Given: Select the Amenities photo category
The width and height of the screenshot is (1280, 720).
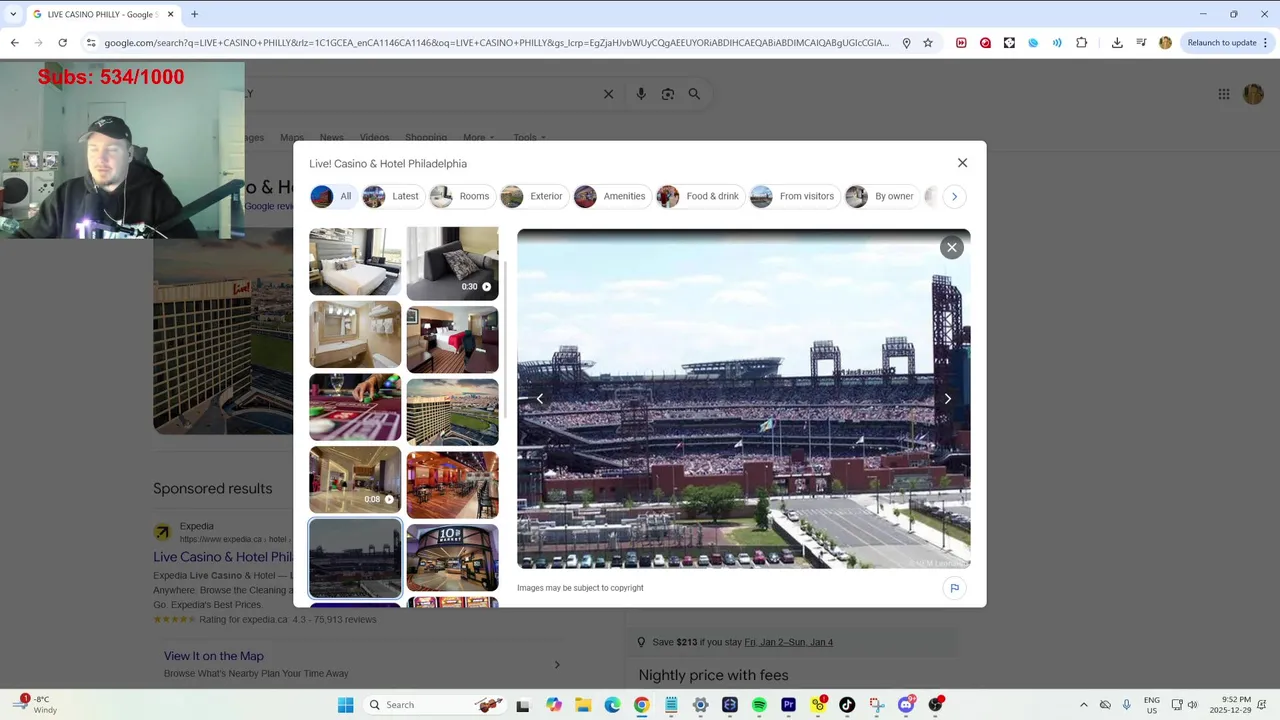Looking at the screenshot, I should point(611,196).
